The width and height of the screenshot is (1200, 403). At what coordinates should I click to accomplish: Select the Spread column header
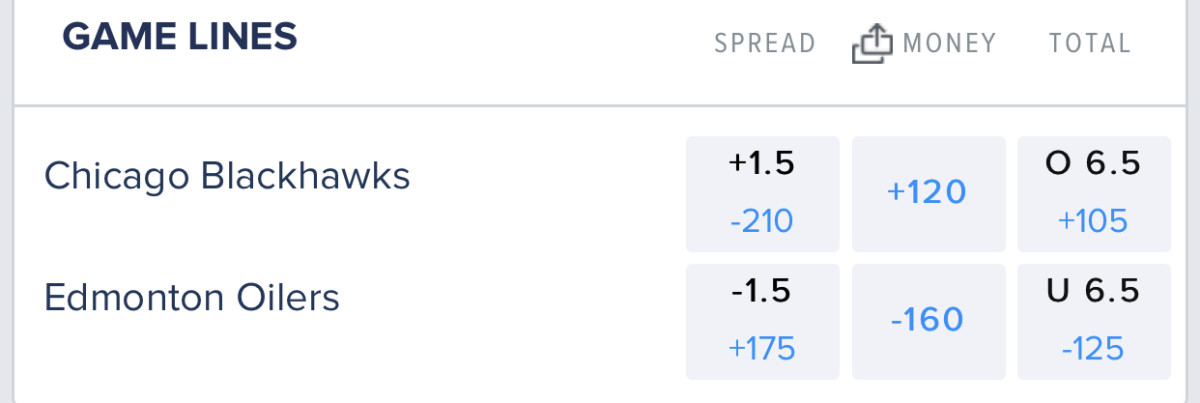click(765, 44)
